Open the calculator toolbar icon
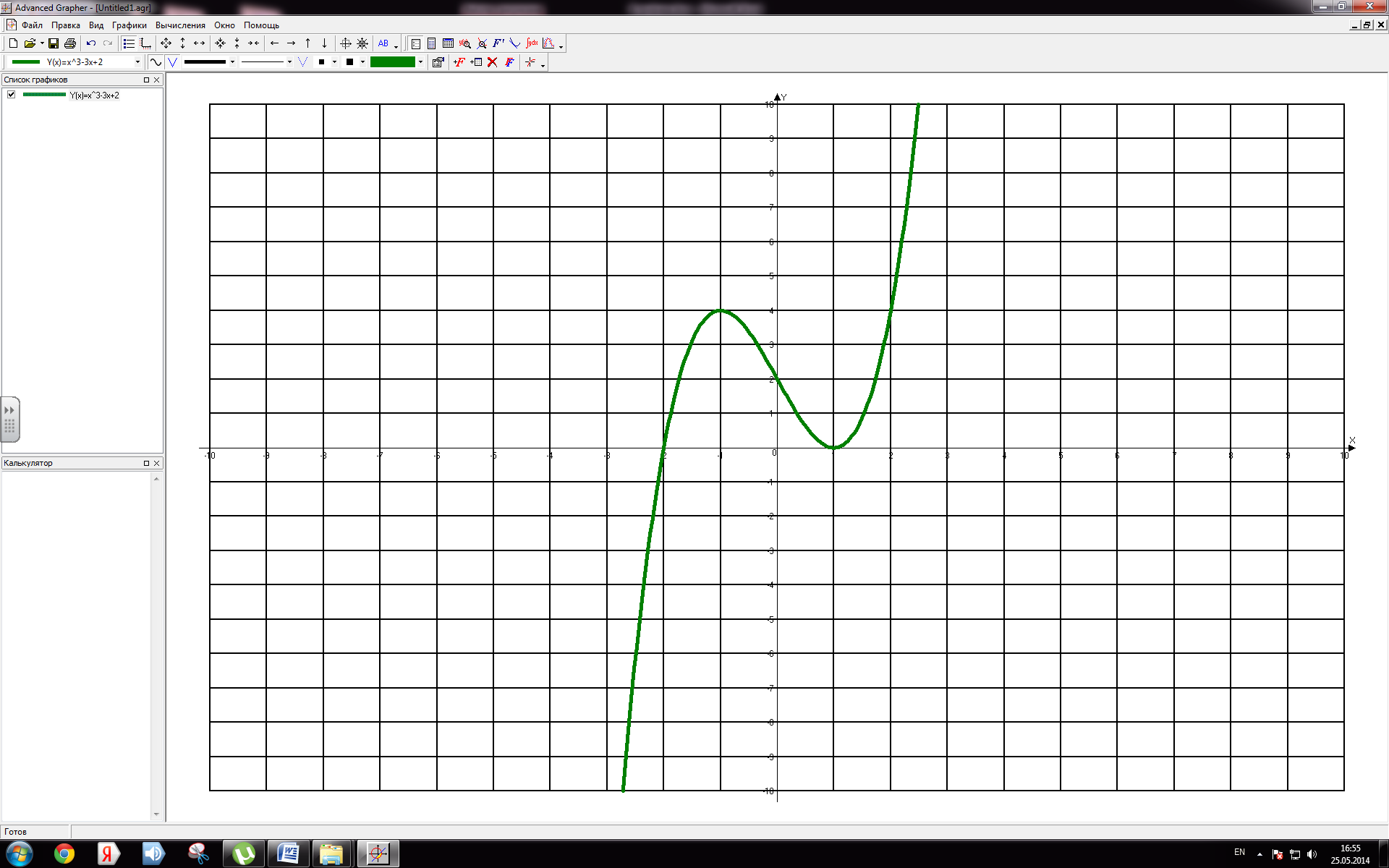Viewport: 1389px width, 868px height. point(432,43)
